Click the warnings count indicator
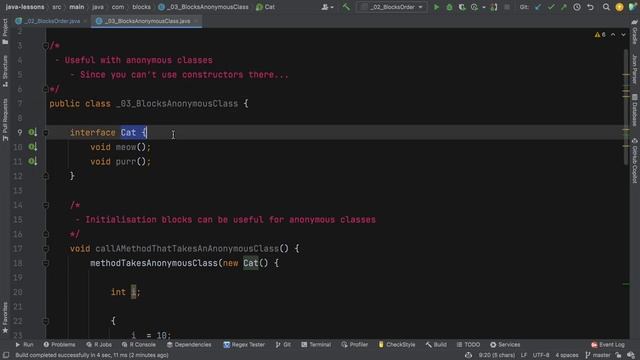The image size is (640, 360). click(600, 35)
